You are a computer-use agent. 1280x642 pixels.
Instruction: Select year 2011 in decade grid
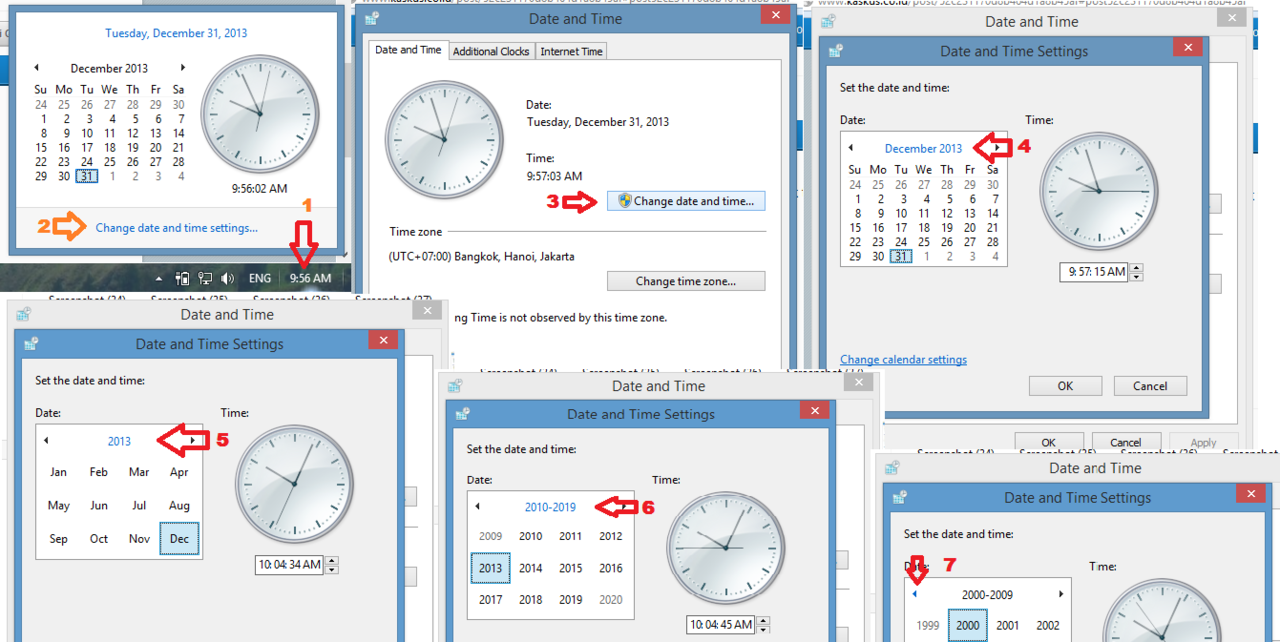pos(570,536)
